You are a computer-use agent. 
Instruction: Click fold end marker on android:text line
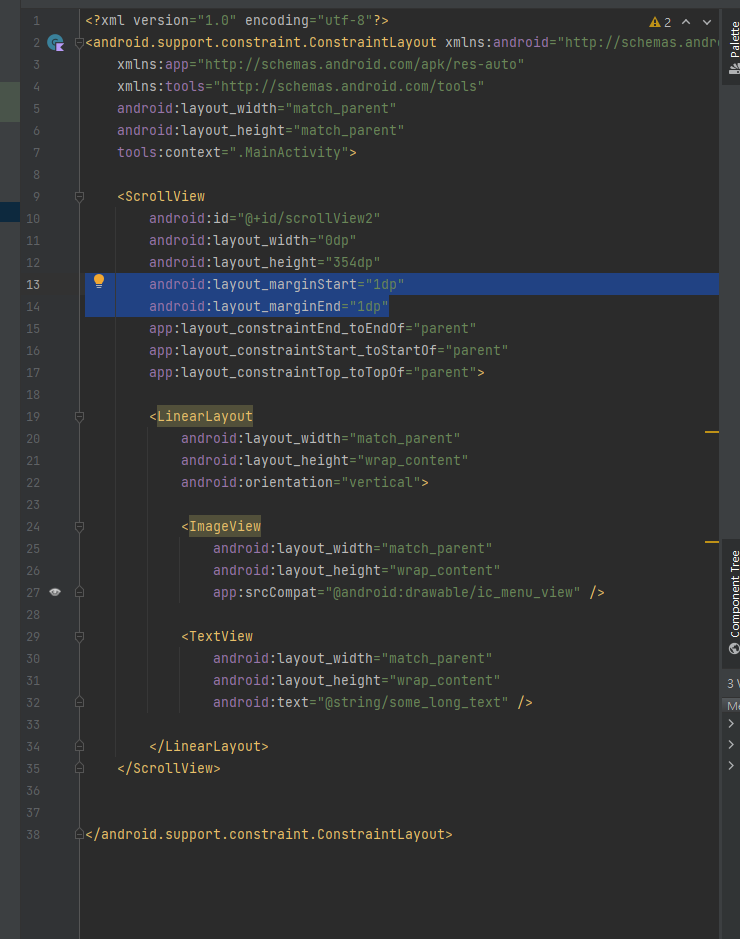click(x=79, y=702)
